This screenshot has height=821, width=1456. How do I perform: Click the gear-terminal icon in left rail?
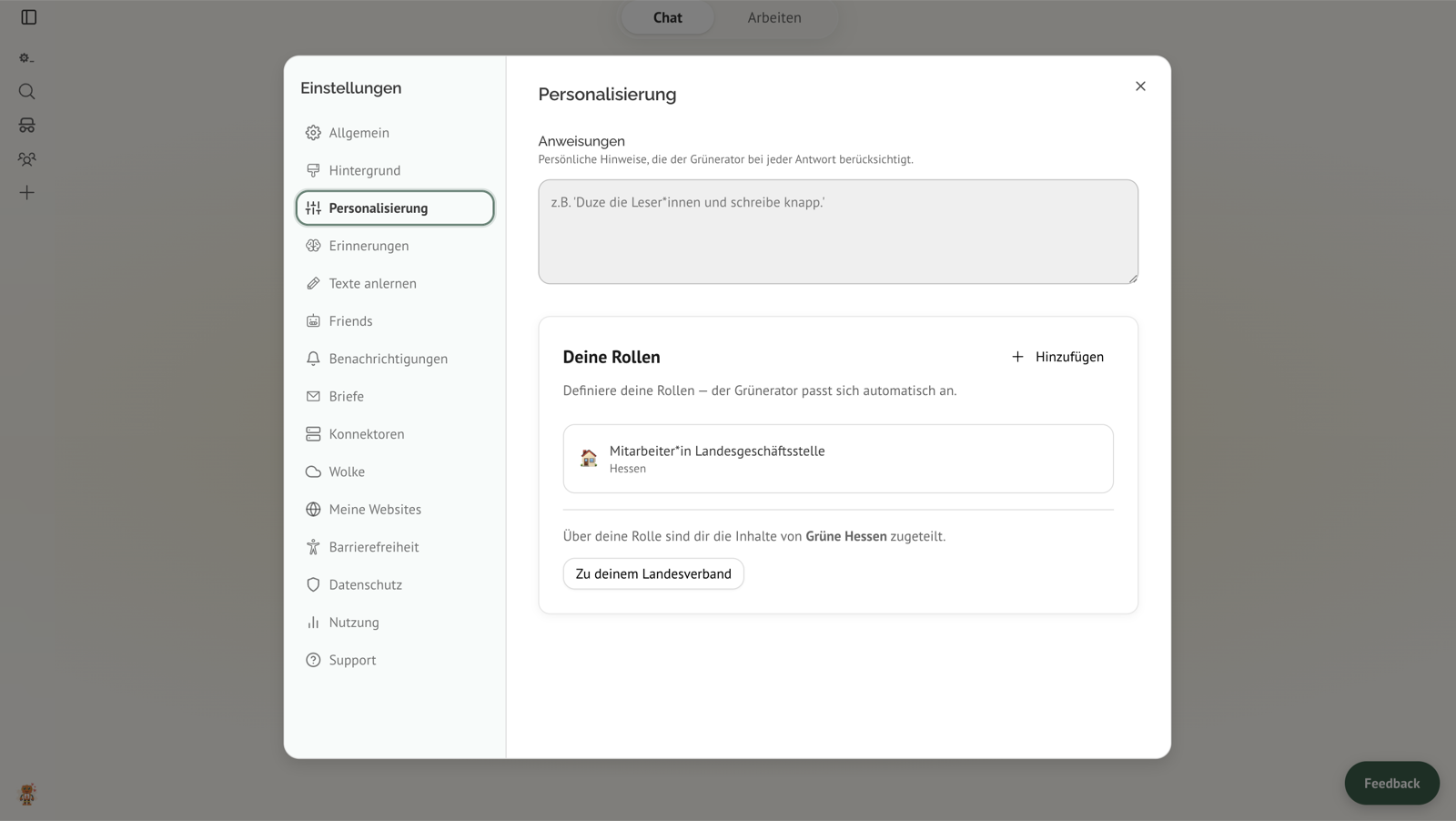[x=27, y=57]
